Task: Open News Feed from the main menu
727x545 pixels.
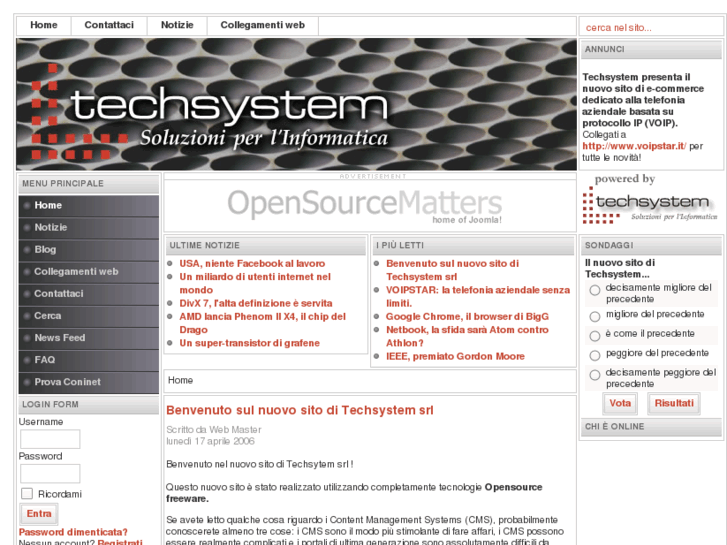Action: pyautogui.click(x=89, y=338)
